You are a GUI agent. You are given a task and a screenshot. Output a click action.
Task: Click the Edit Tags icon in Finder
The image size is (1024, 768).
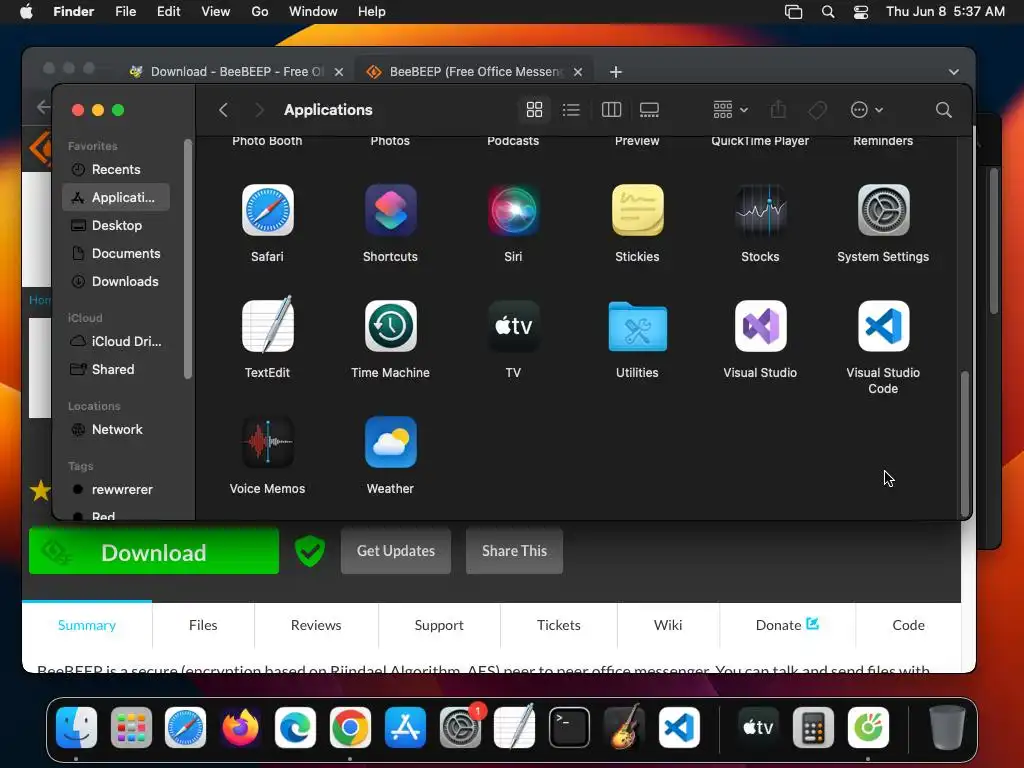coord(817,110)
